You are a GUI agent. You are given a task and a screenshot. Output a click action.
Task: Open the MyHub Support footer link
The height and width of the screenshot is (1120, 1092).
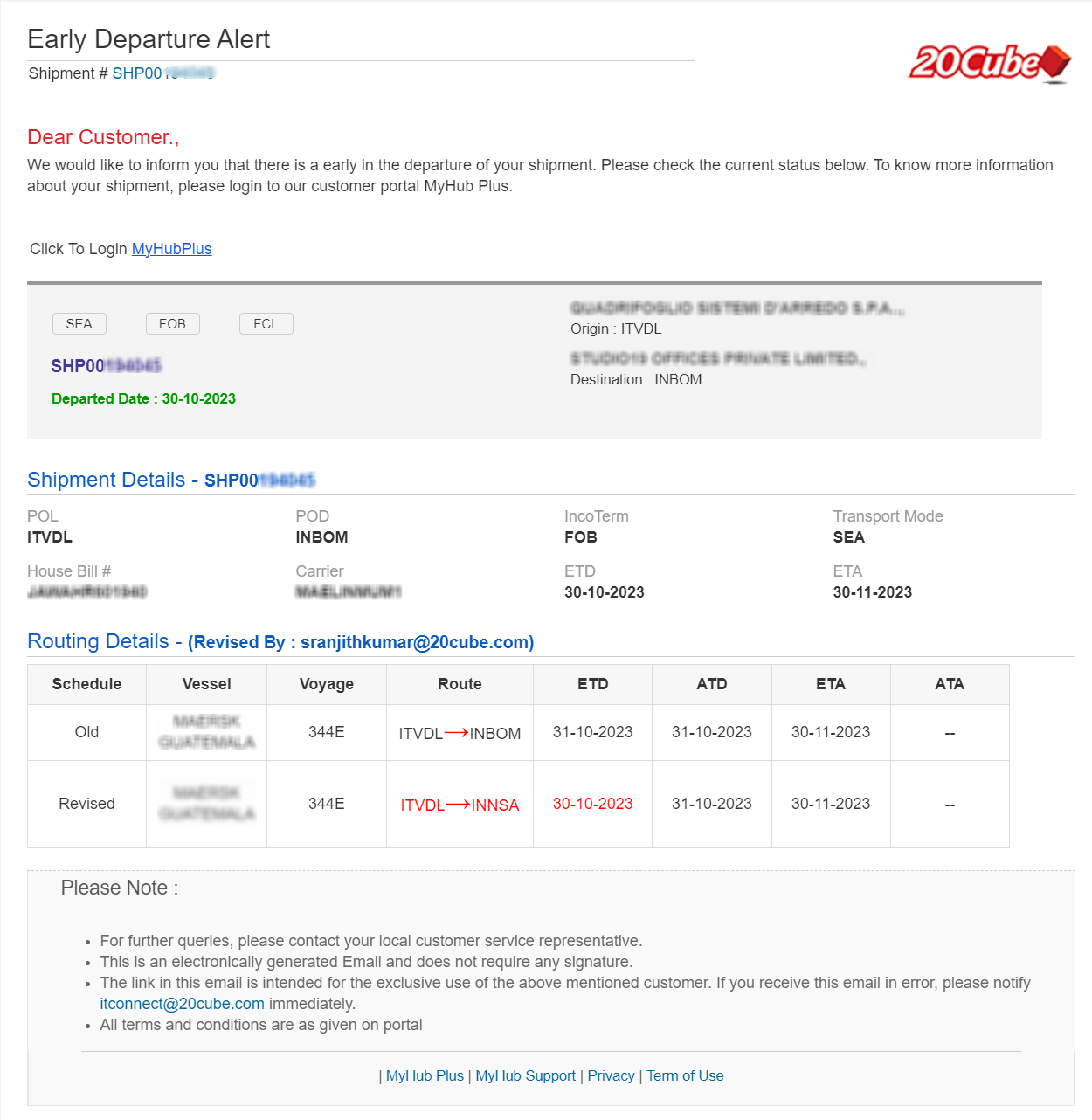click(x=525, y=1076)
